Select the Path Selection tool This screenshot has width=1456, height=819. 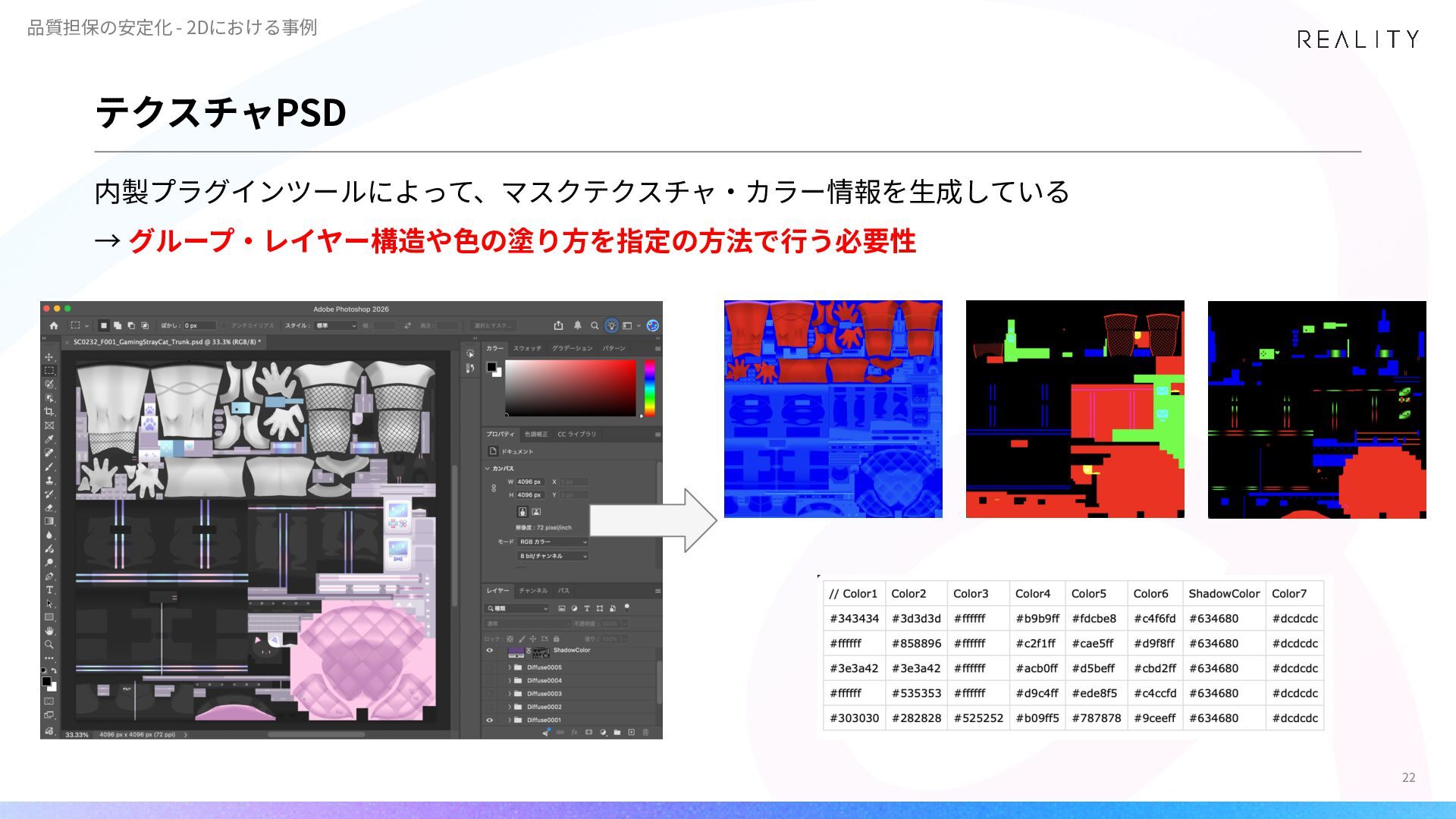(49, 604)
